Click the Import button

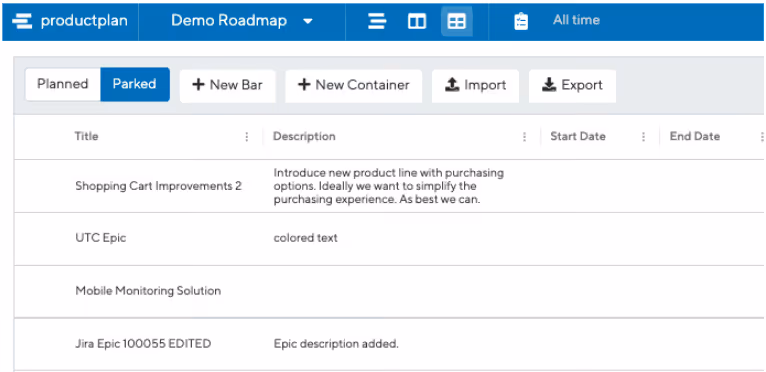[475, 85]
